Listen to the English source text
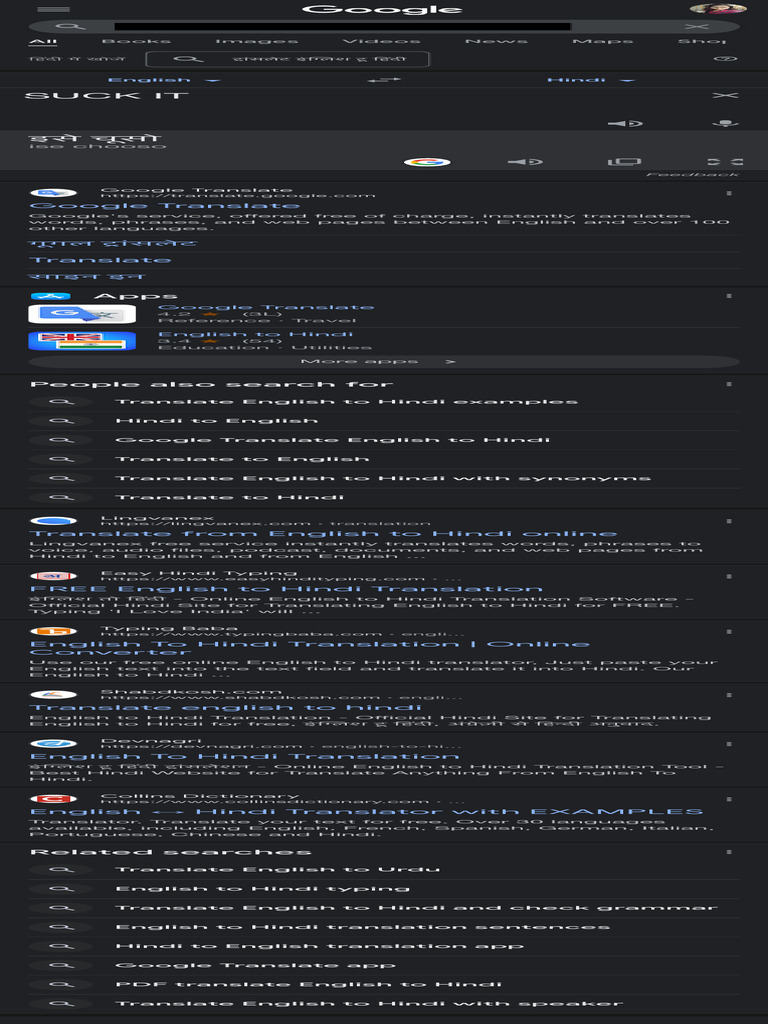This screenshot has height=1024, width=768. point(625,123)
